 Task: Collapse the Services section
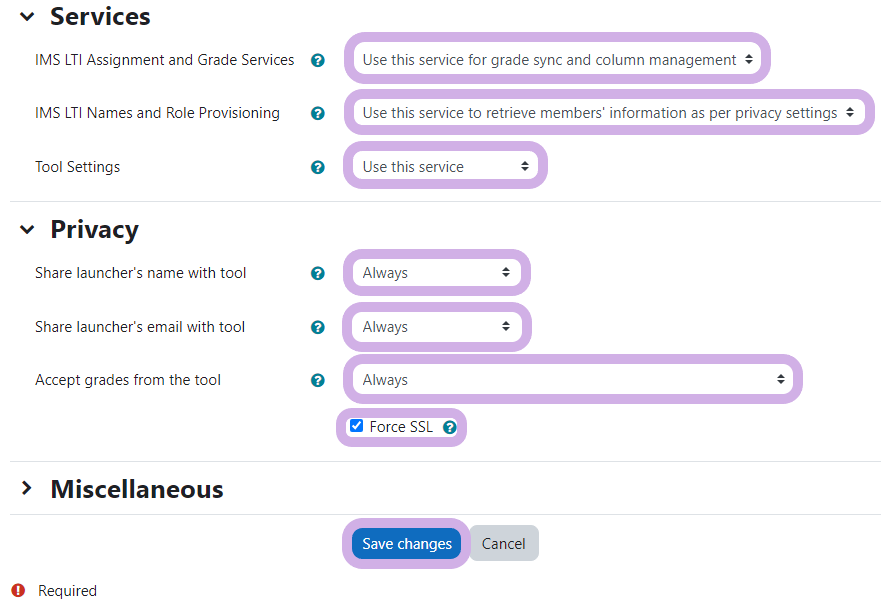(27, 17)
